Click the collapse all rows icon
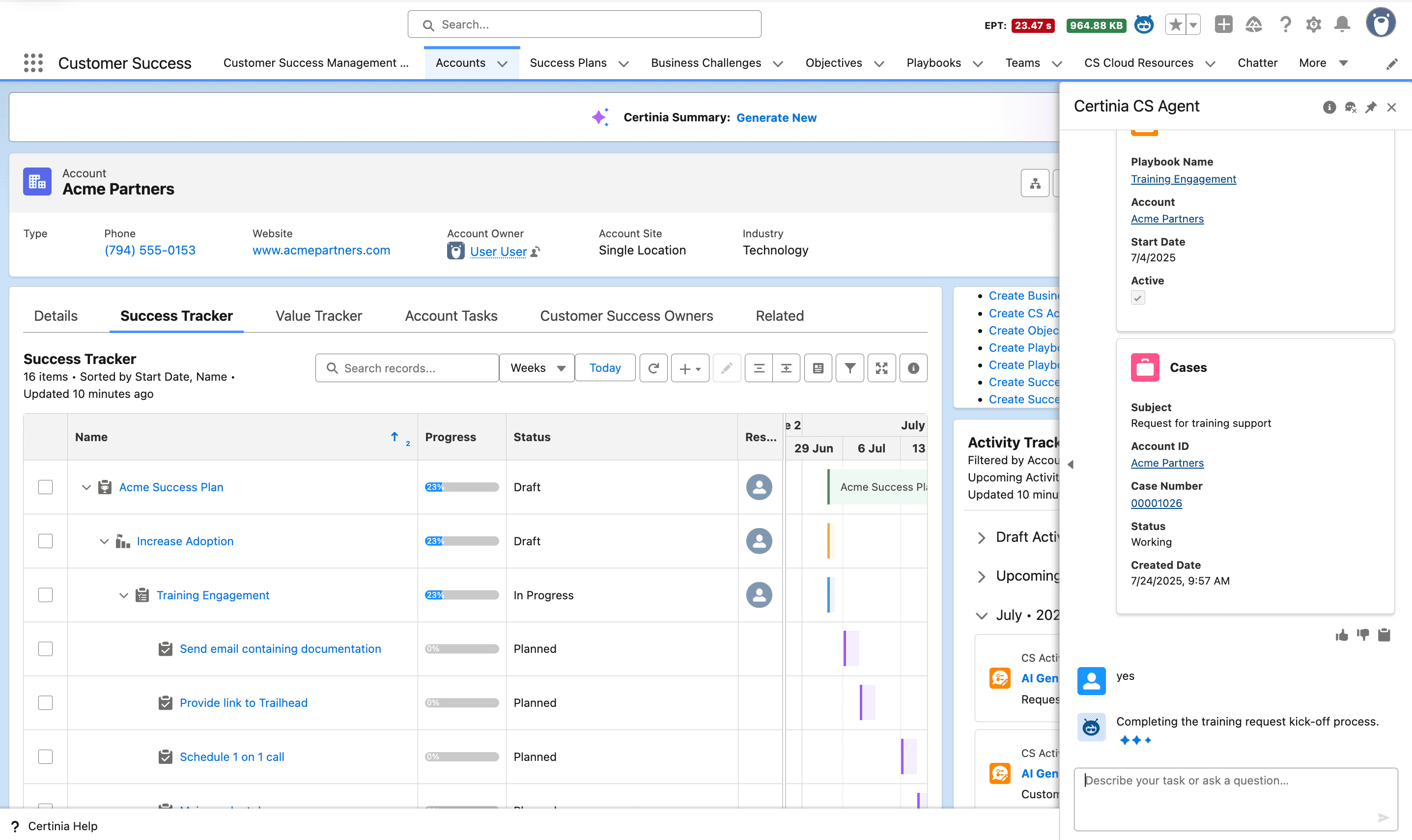Viewport: 1412px width, 840px height. 759,368
